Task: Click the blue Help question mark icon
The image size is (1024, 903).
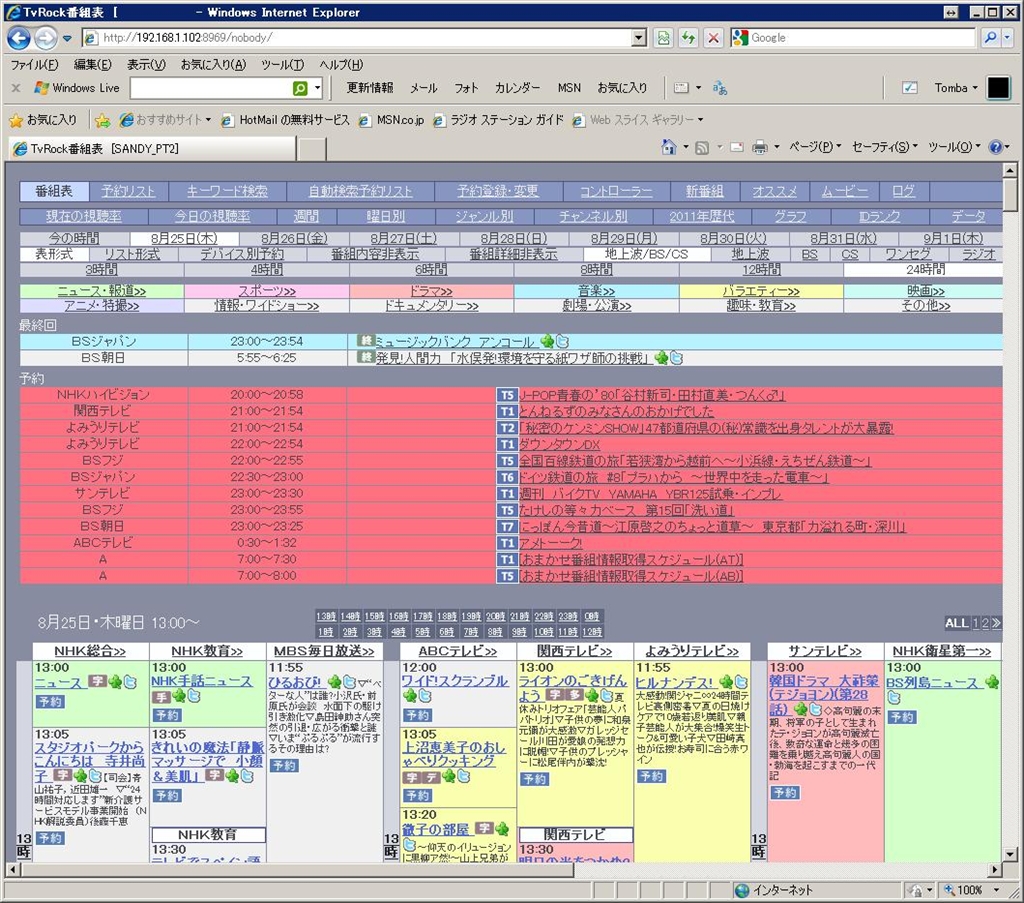Action: click(995, 147)
